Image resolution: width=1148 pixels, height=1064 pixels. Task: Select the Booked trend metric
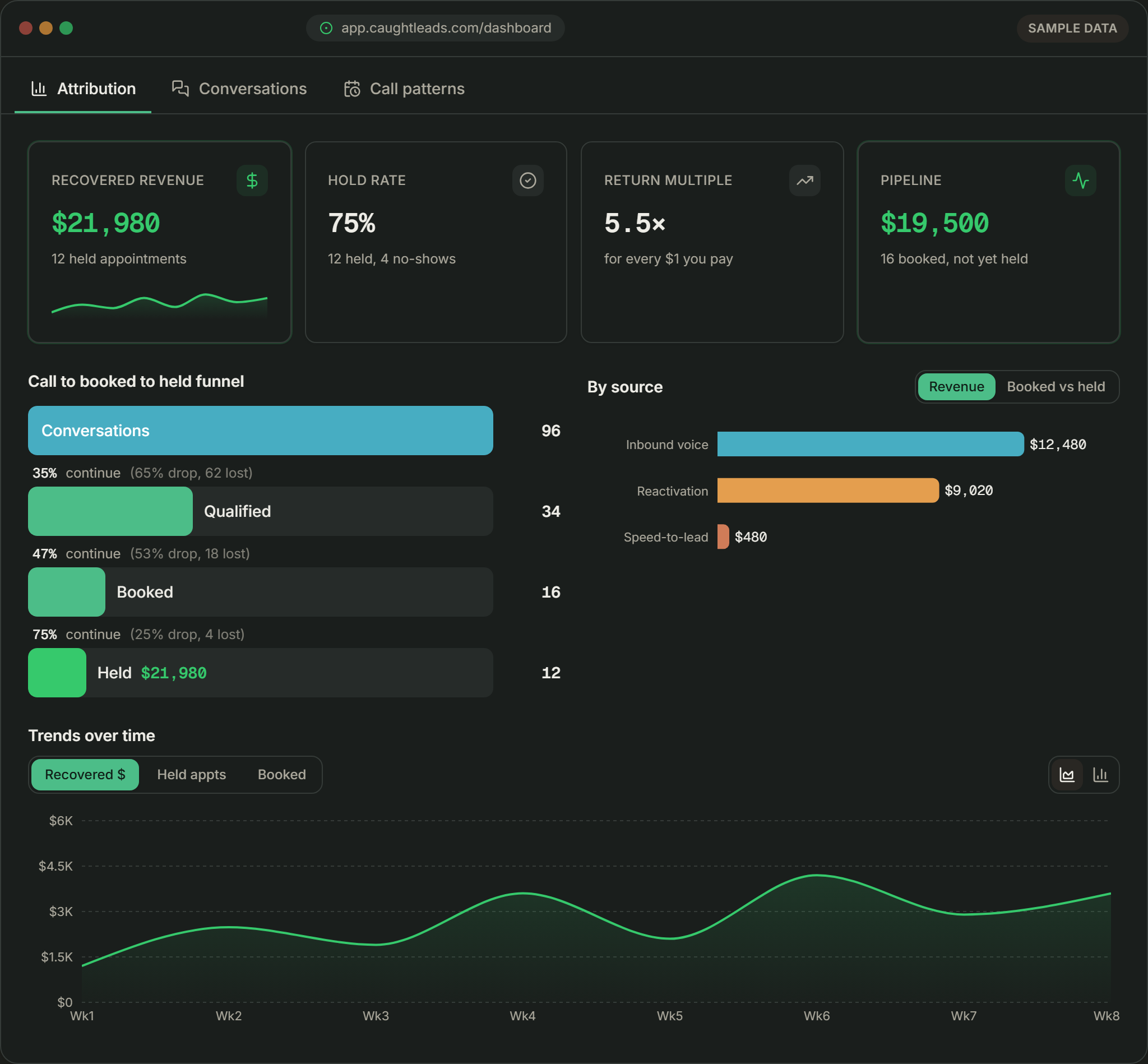click(281, 774)
